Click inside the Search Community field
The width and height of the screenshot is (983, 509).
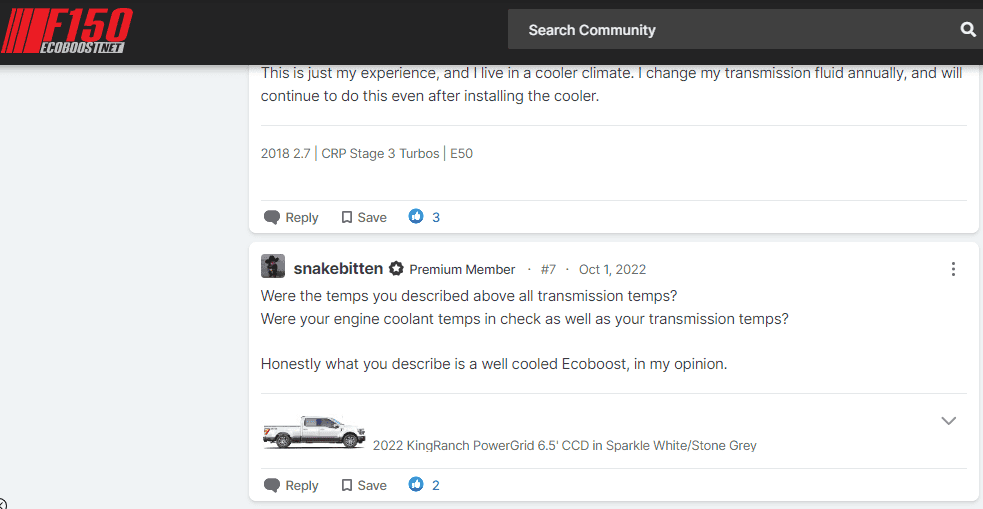coord(733,29)
